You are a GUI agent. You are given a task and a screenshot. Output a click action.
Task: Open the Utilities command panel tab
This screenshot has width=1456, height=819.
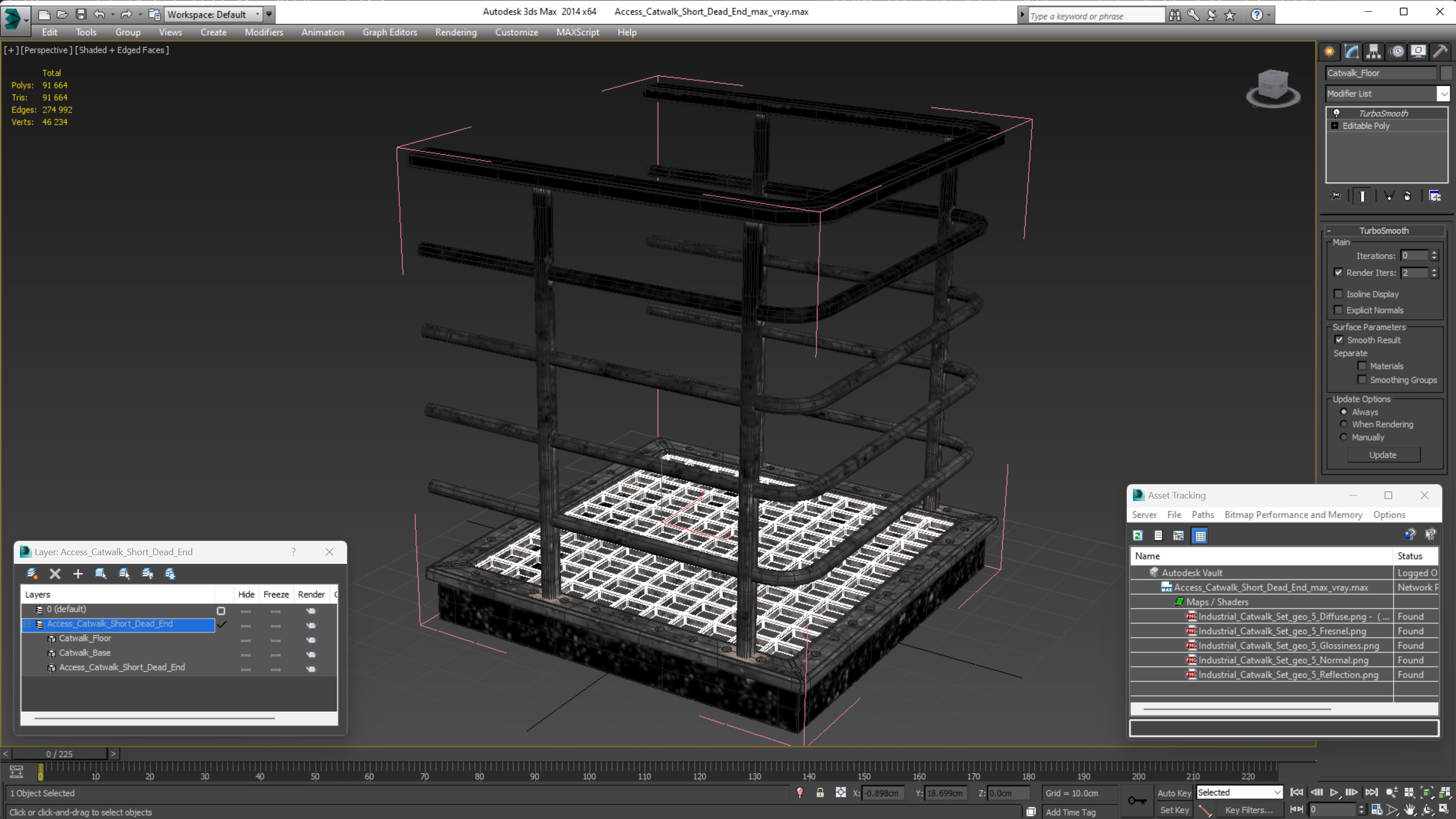[x=1440, y=52]
